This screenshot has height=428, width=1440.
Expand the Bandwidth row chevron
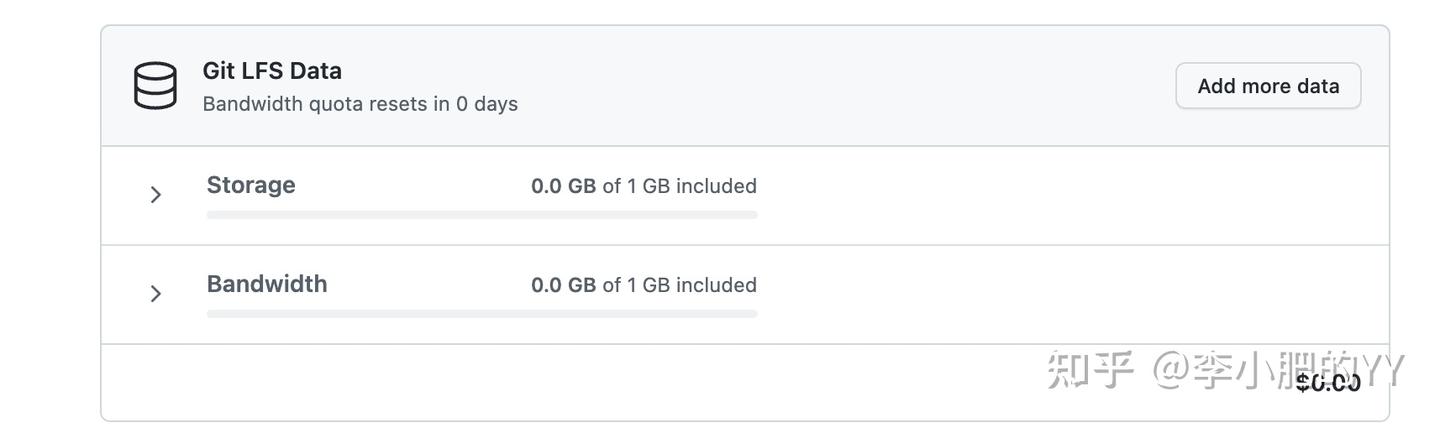pos(155,294)
